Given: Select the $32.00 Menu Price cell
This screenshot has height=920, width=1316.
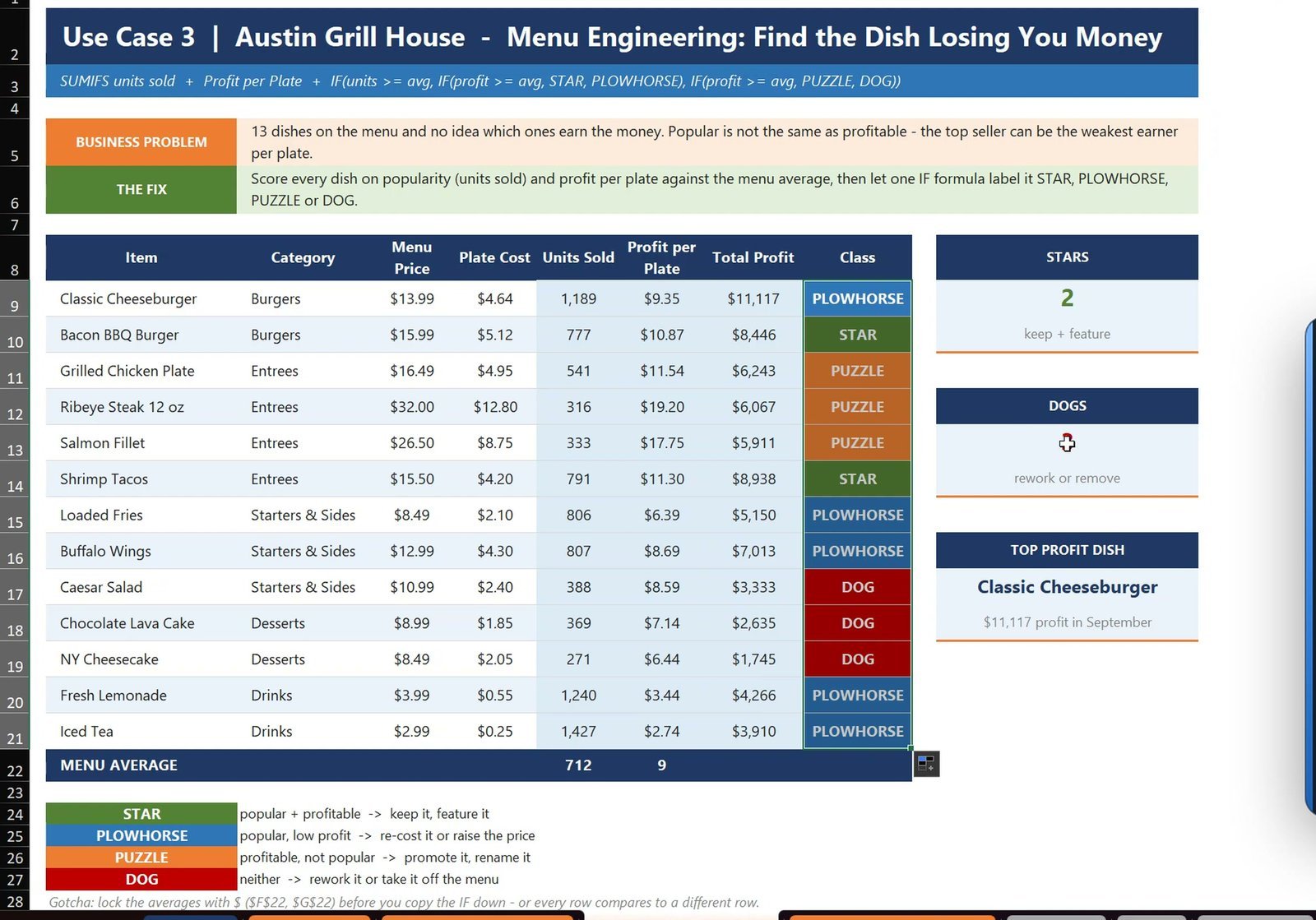Looking at the screenshot, I should pyautogui.click(x=411, y=407).
